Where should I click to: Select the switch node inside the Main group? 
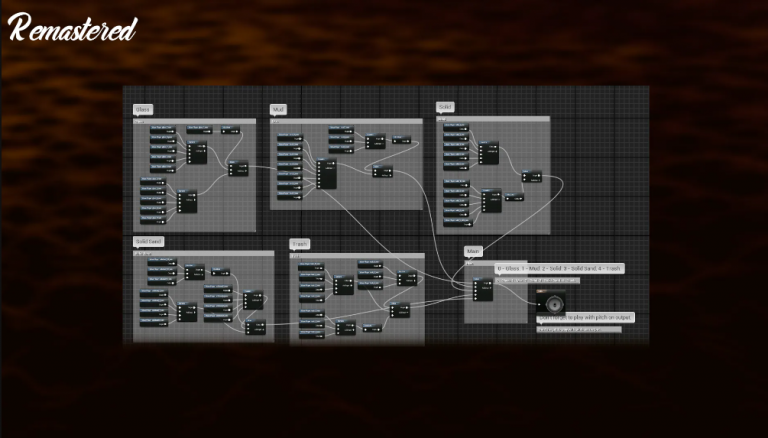click(x=483, y=289)
